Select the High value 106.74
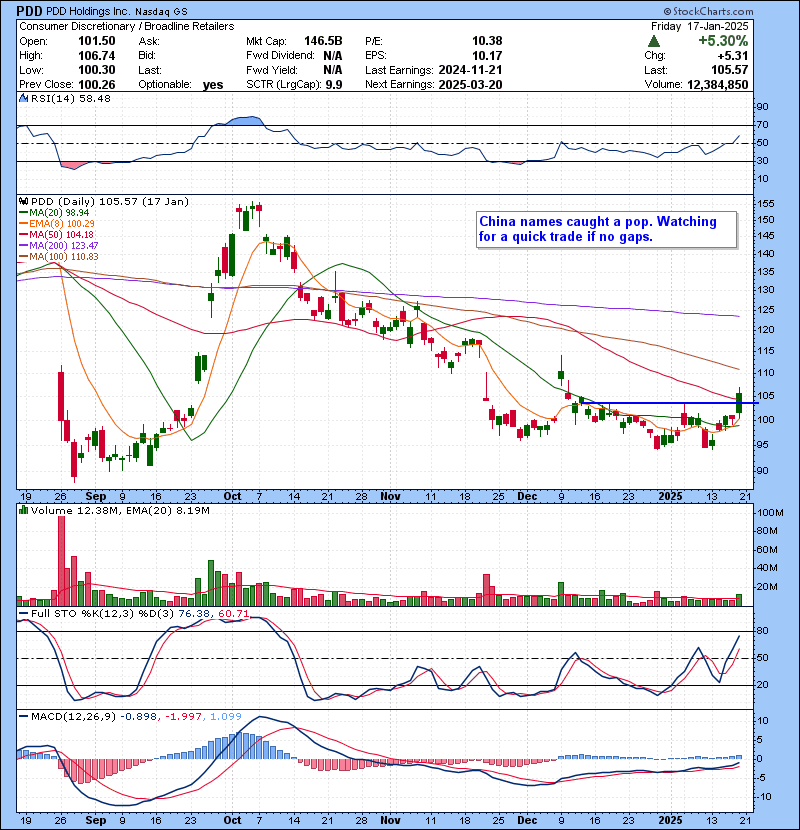Image resolution: width=800 pixels, height=830 pixels. coord(96,56)
